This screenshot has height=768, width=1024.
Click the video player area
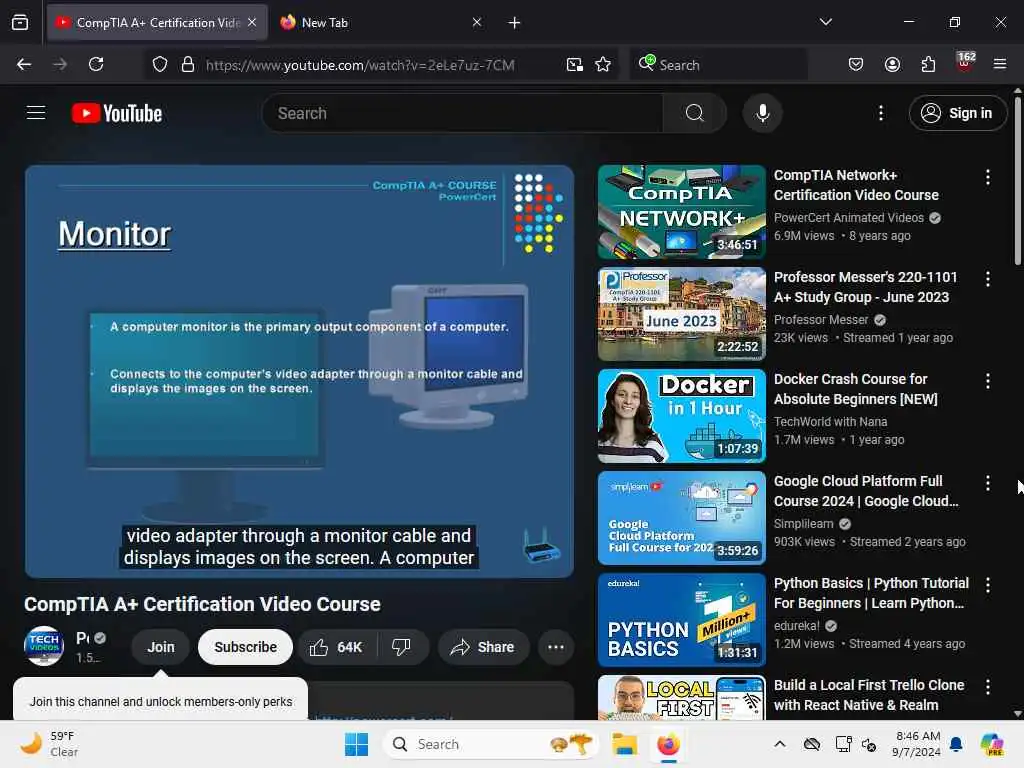pyautogui.click(x=299, y=371)
